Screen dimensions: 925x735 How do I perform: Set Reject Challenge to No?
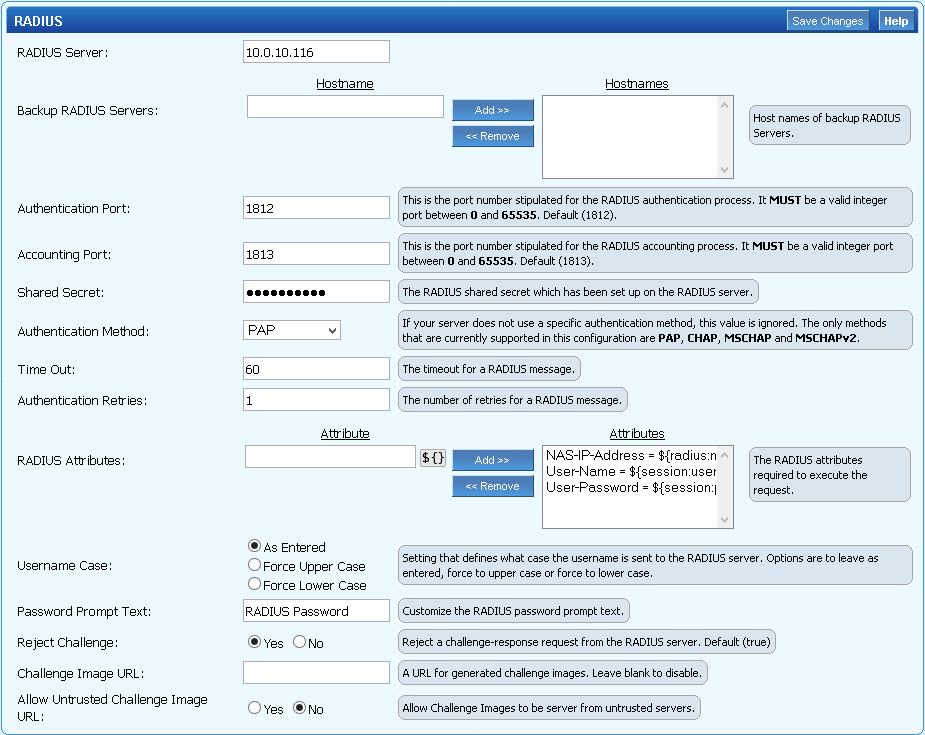pyautogui.click(x=300, y=642)
